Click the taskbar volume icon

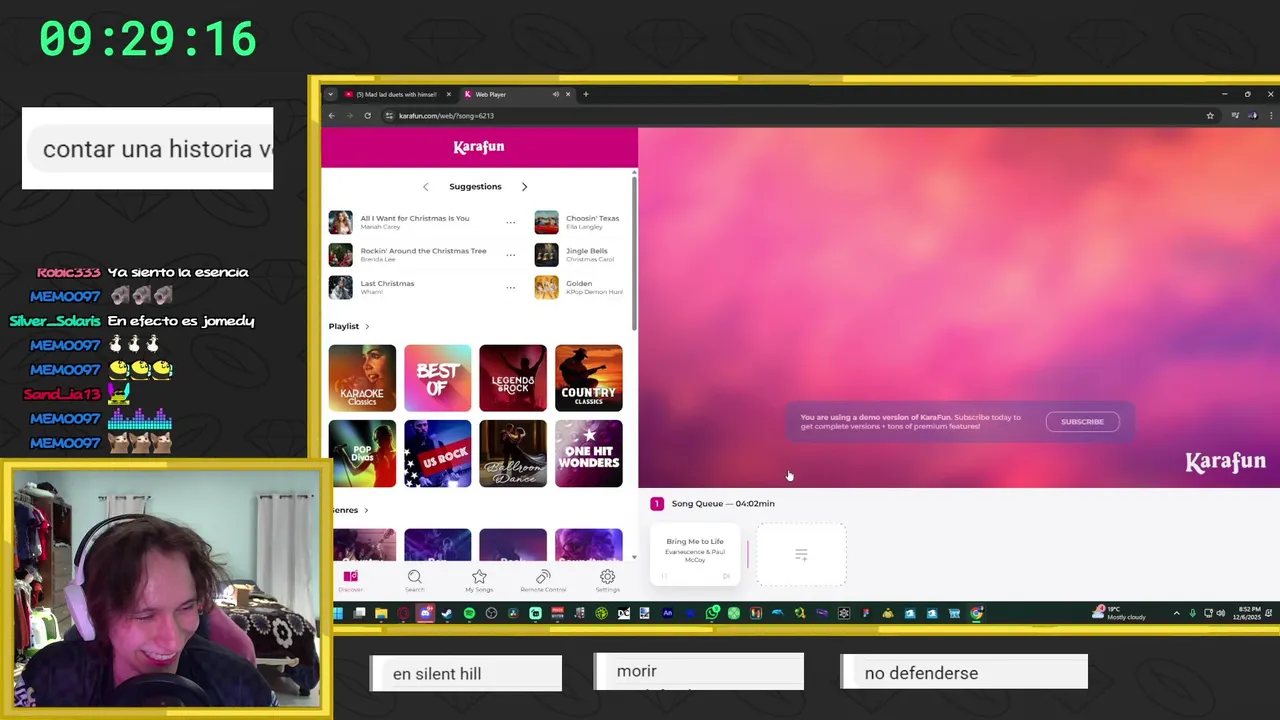click(1221, 613)
